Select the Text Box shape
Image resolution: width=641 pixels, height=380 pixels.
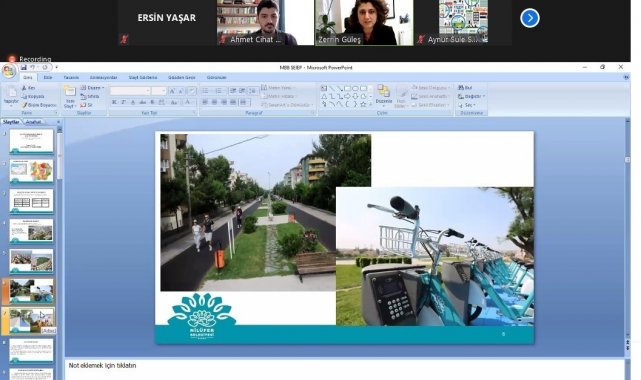[x=324, y=88]
